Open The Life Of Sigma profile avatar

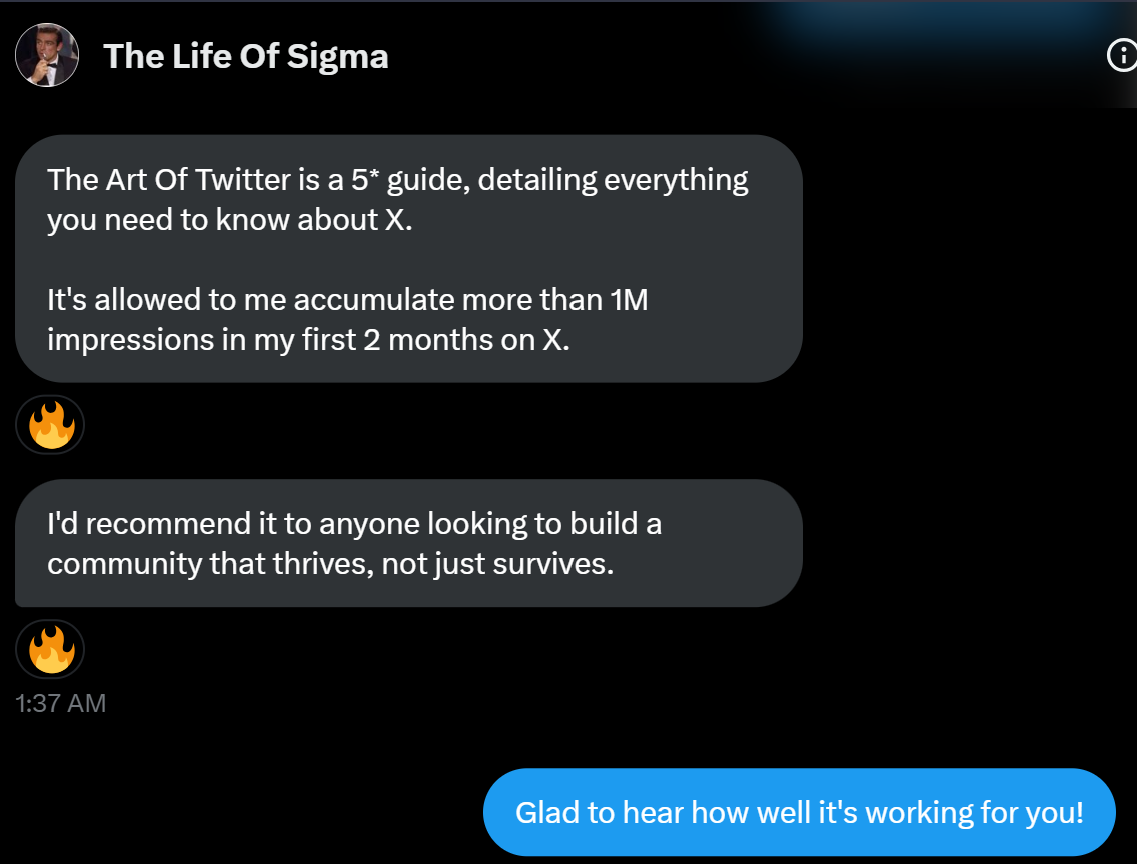pos(47,55)
